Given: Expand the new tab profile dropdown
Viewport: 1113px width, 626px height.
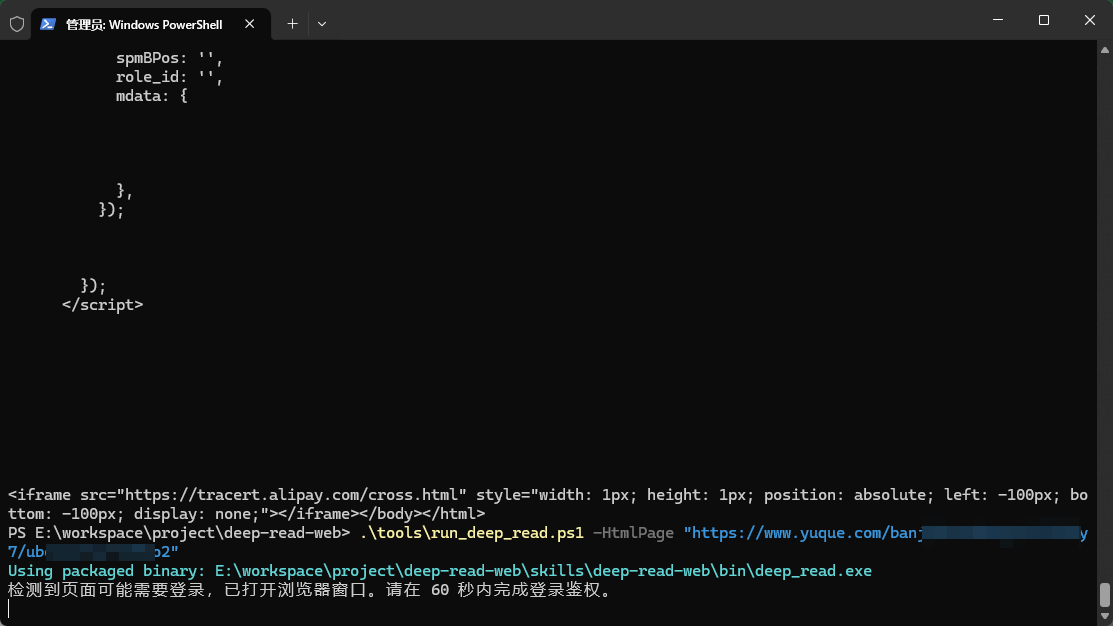Looking at the screenshot, I should (322, 24).
